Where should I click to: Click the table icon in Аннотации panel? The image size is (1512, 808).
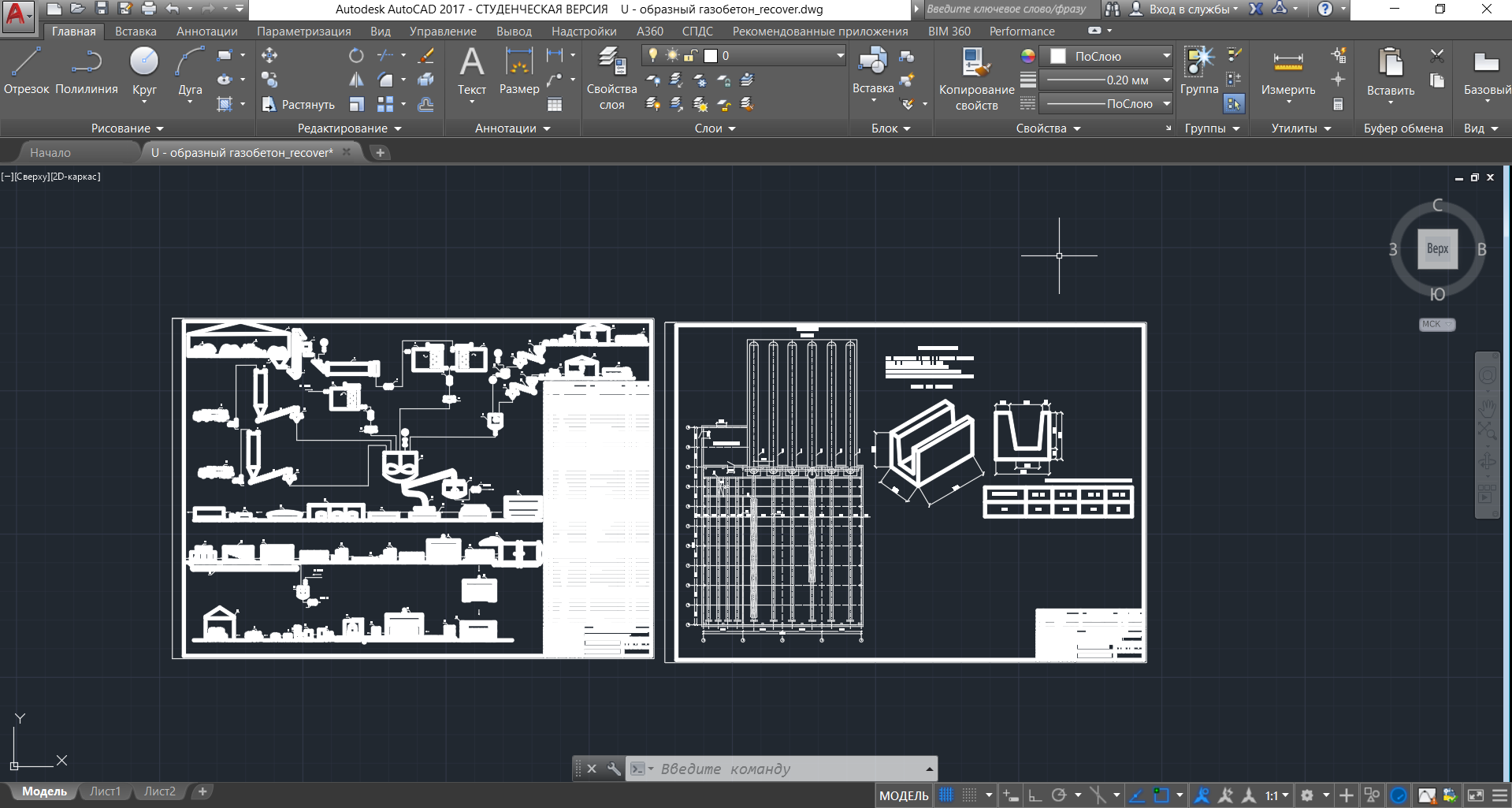[555, 104]
